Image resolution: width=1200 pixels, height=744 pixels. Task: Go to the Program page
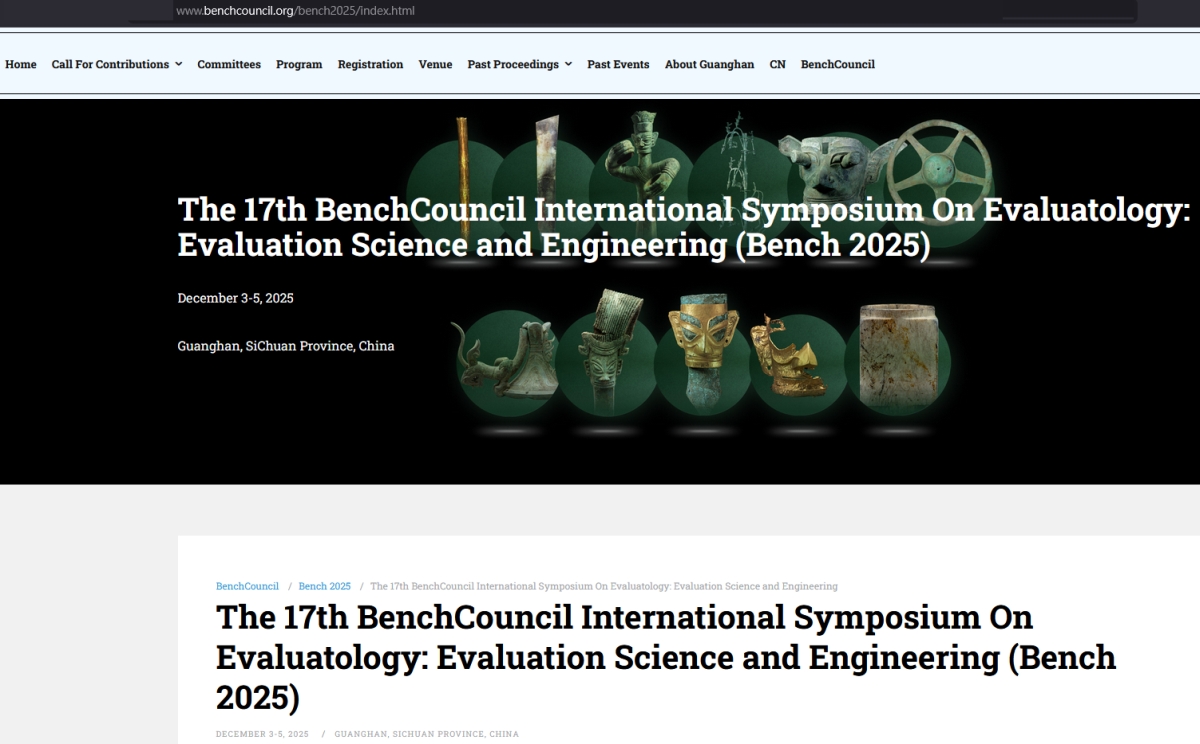click(299, 64)
